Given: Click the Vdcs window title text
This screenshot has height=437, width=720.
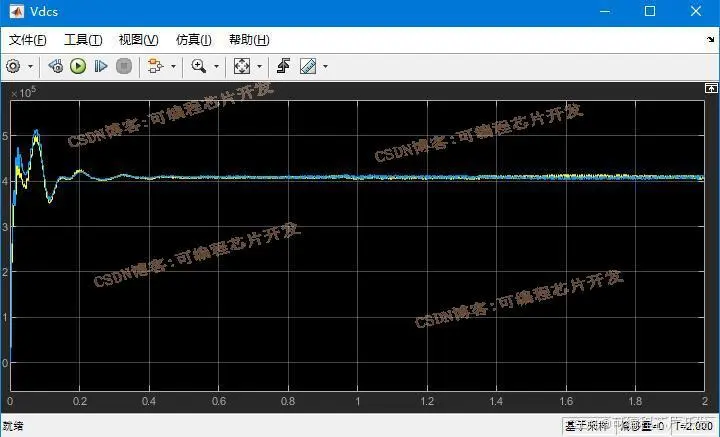Looking at the screenshot, I should 44,11.
